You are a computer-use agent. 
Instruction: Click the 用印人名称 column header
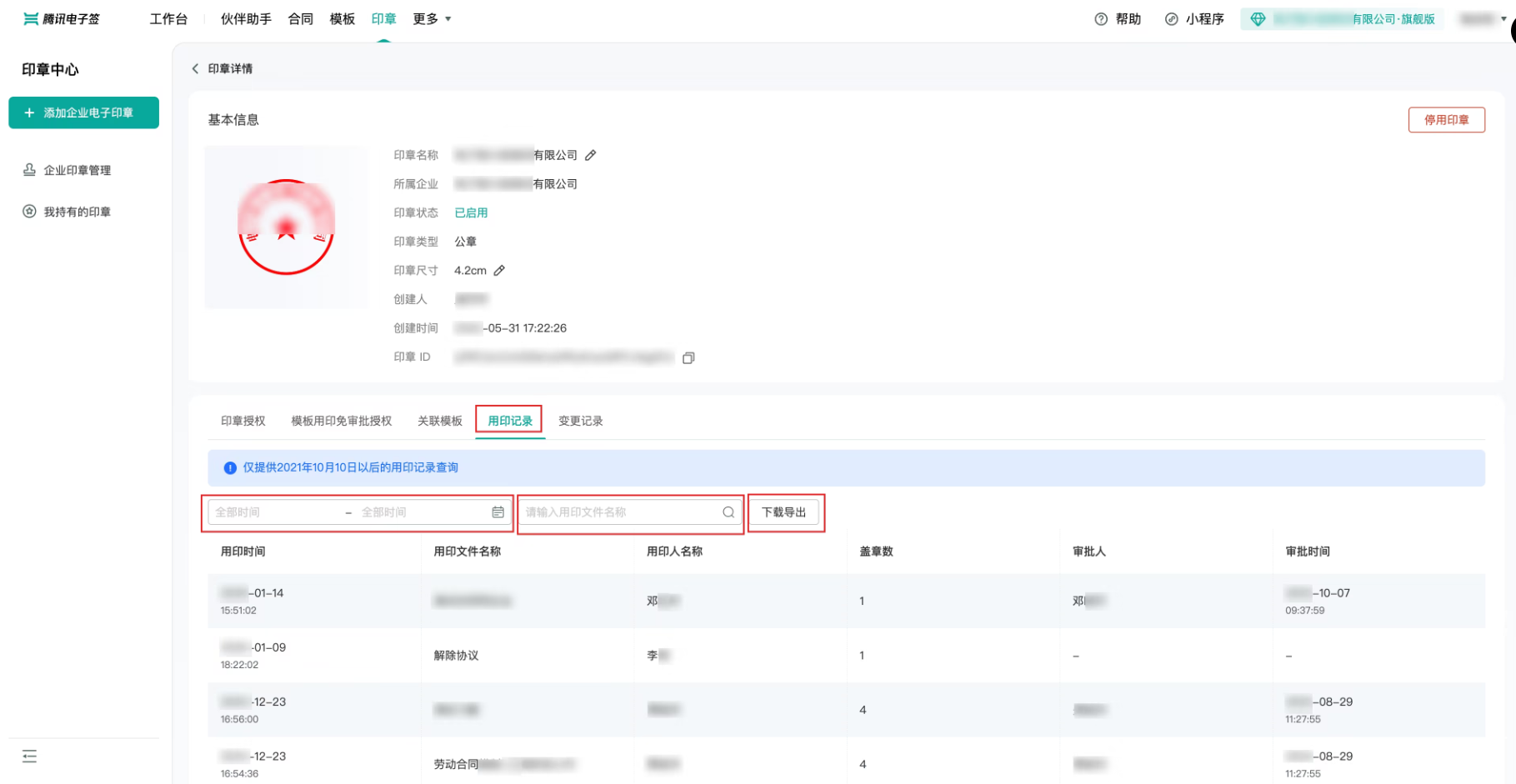tap(674, 552)
